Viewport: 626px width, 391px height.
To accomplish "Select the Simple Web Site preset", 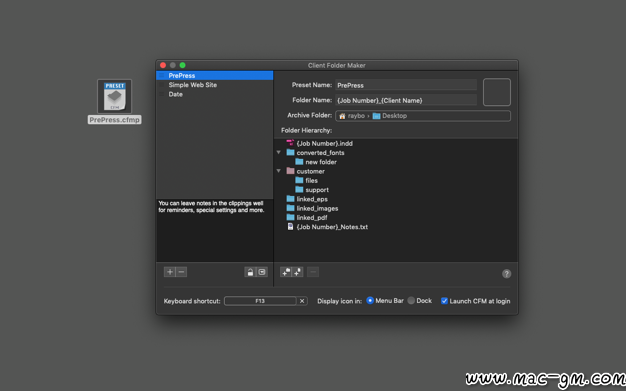I will [x=215, y=85].
